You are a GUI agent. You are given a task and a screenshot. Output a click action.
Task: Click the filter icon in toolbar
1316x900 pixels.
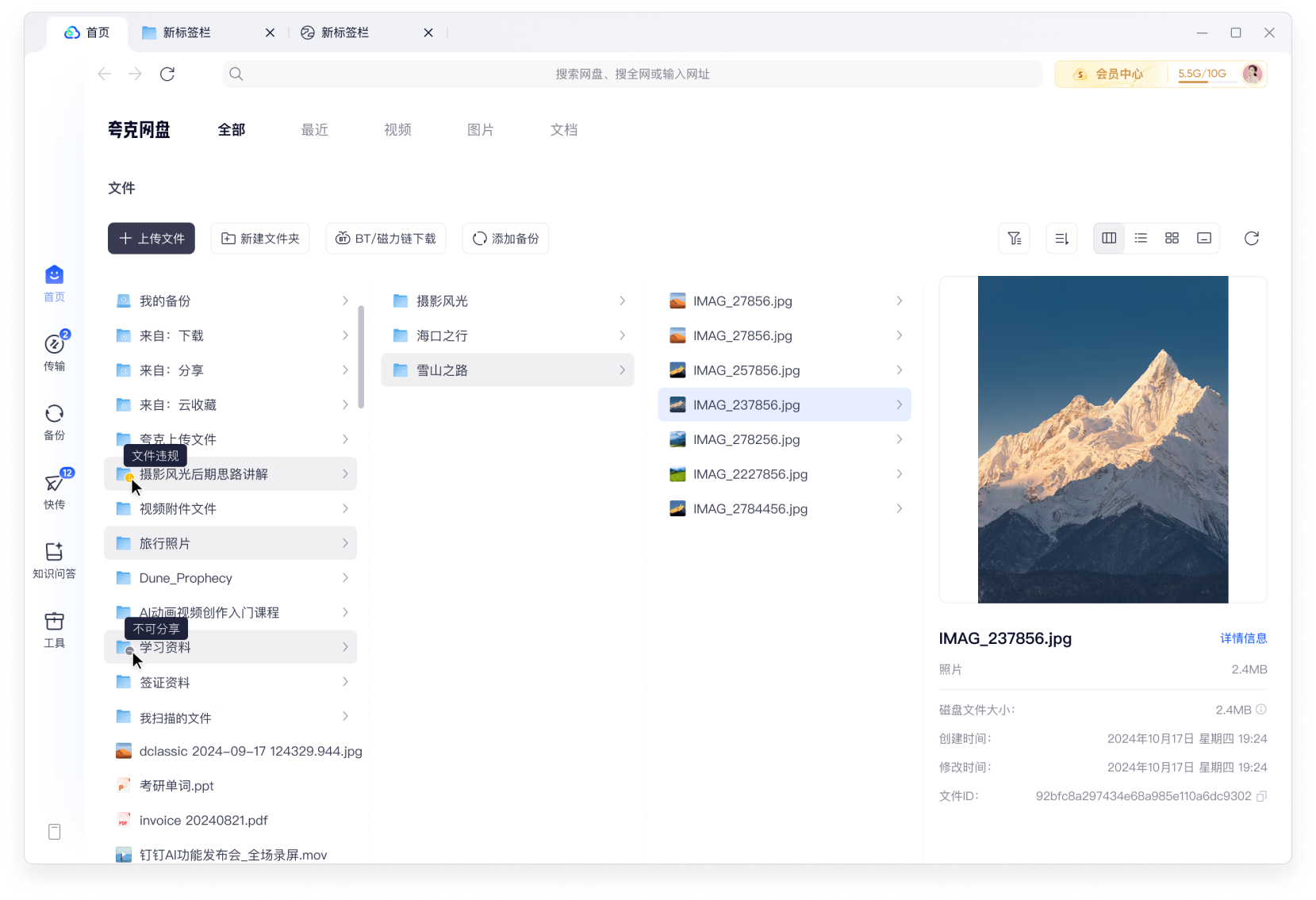[1014, 239]
